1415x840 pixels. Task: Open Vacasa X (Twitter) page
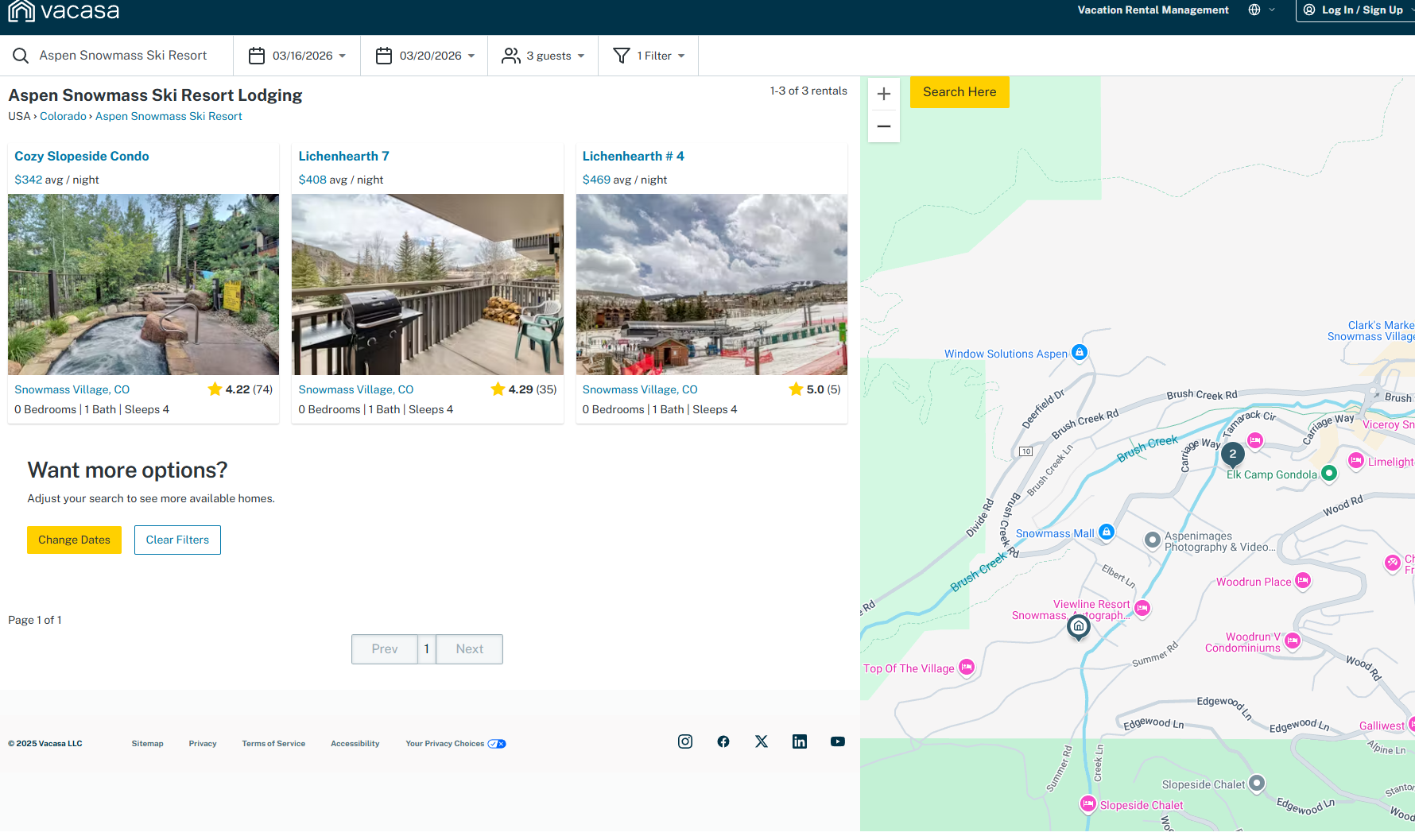click(x=762, y=741)
